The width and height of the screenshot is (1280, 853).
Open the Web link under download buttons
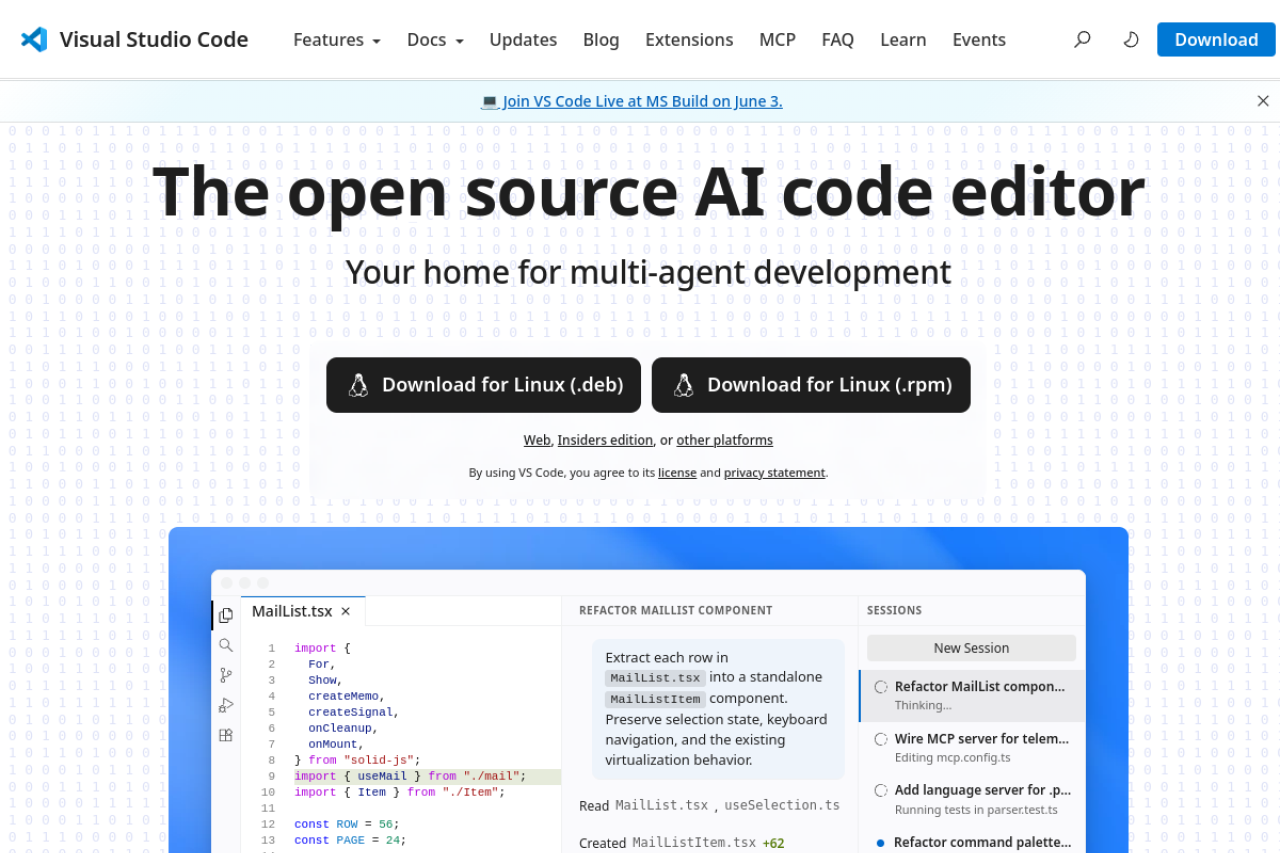537,440
